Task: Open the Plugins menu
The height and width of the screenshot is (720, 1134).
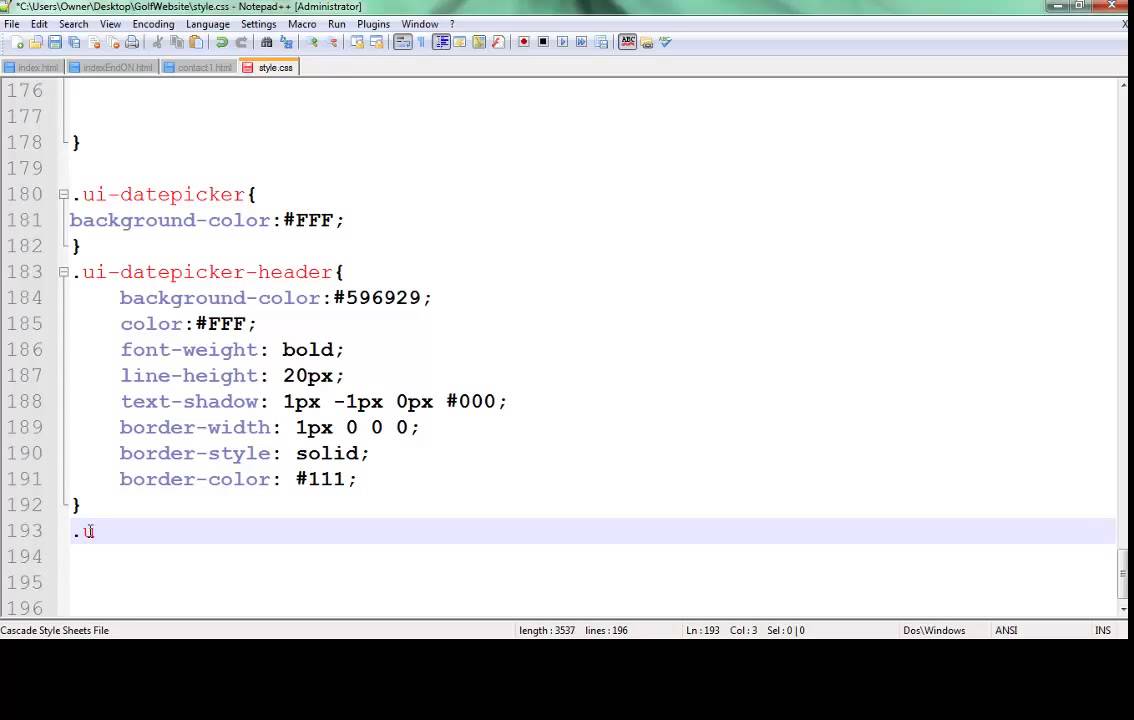Action: (373, 24)
